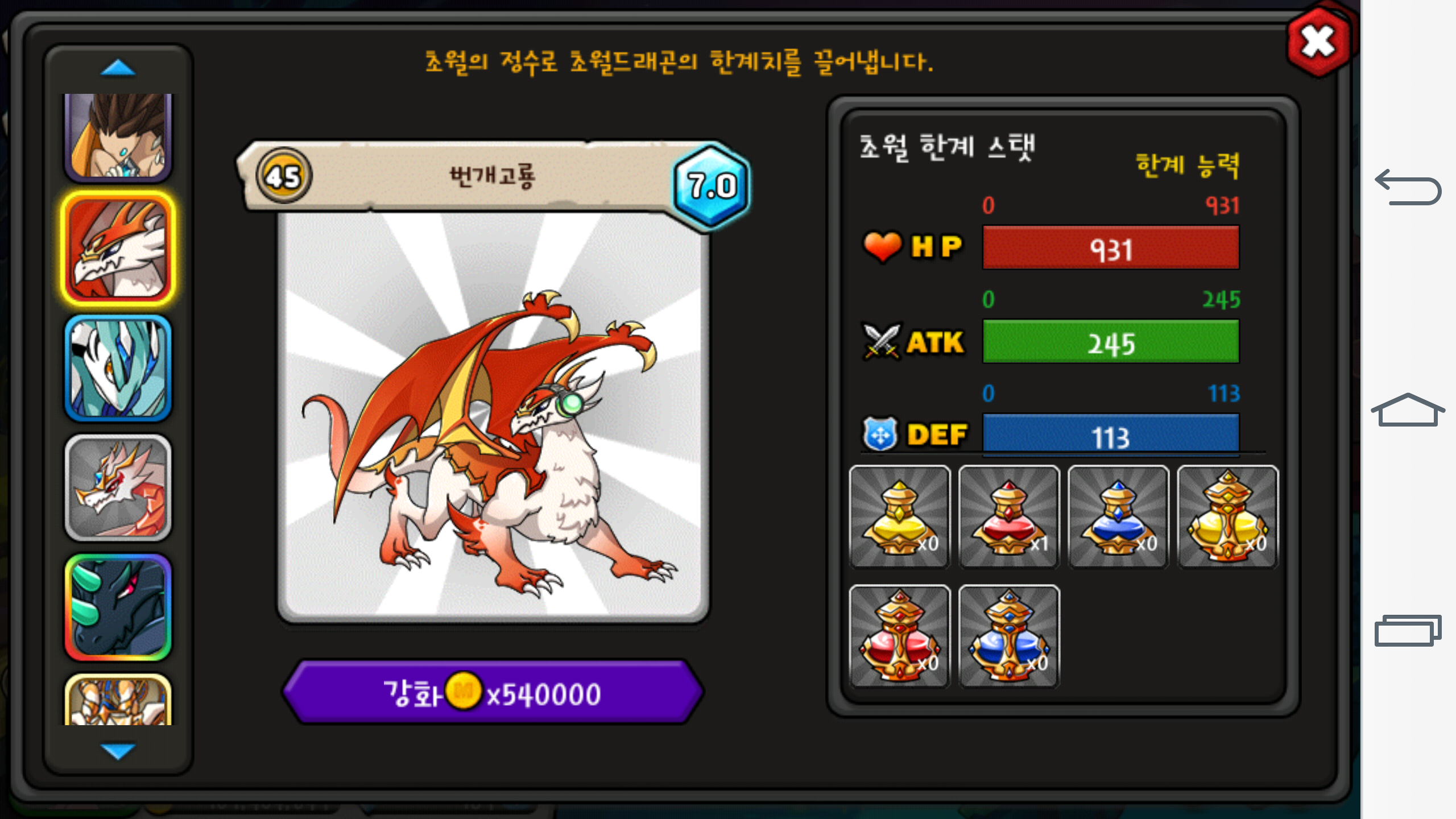Select the small blue essence potion
This screenshot has width=1456, height=819.
(1118, 516)
